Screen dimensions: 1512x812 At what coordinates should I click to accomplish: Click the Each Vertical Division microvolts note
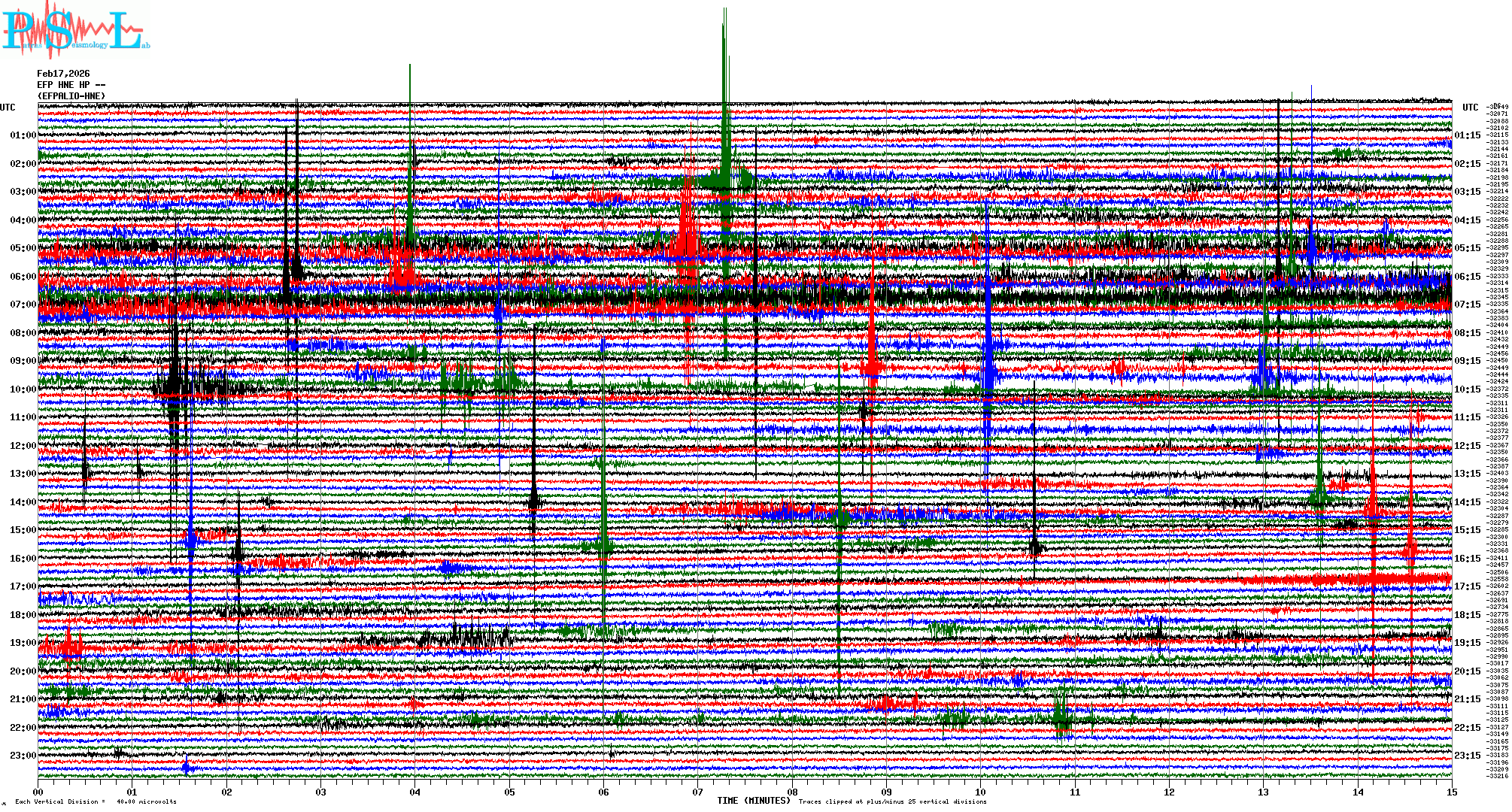coord(96,801)
